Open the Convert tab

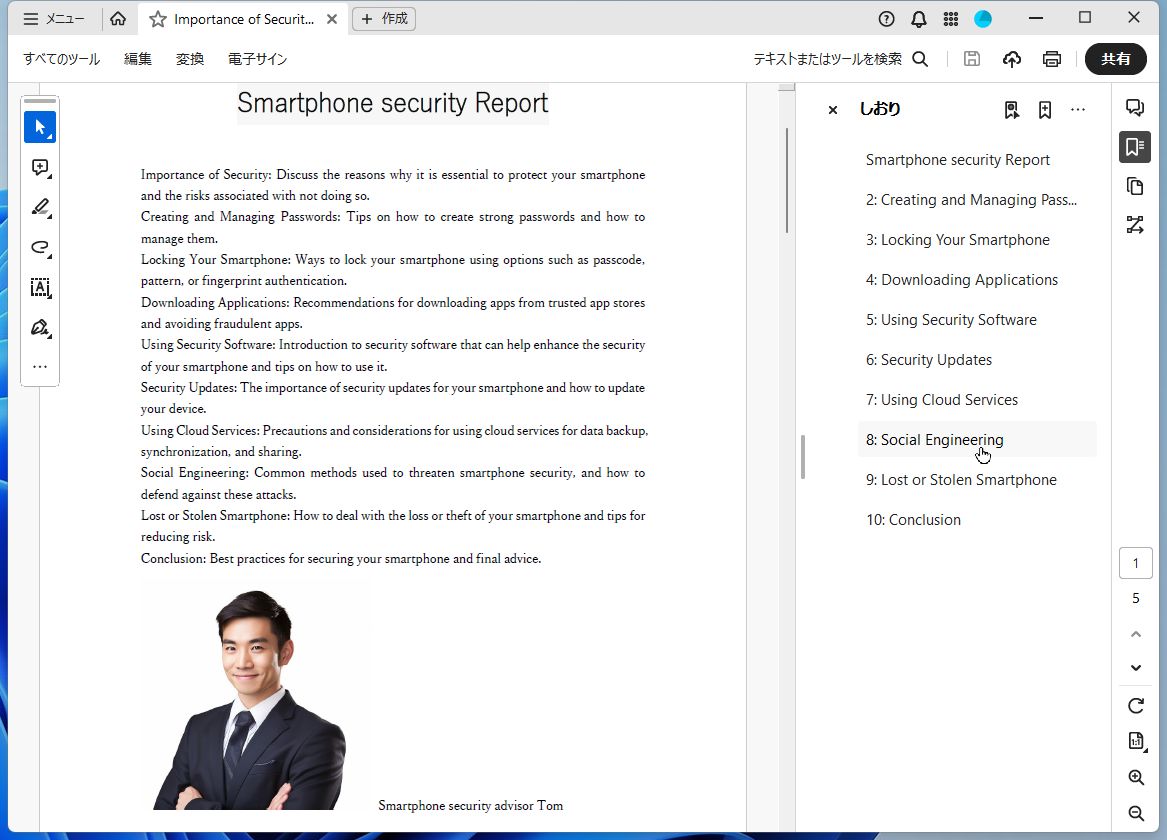pyautogui.click(x=190, y=59)
